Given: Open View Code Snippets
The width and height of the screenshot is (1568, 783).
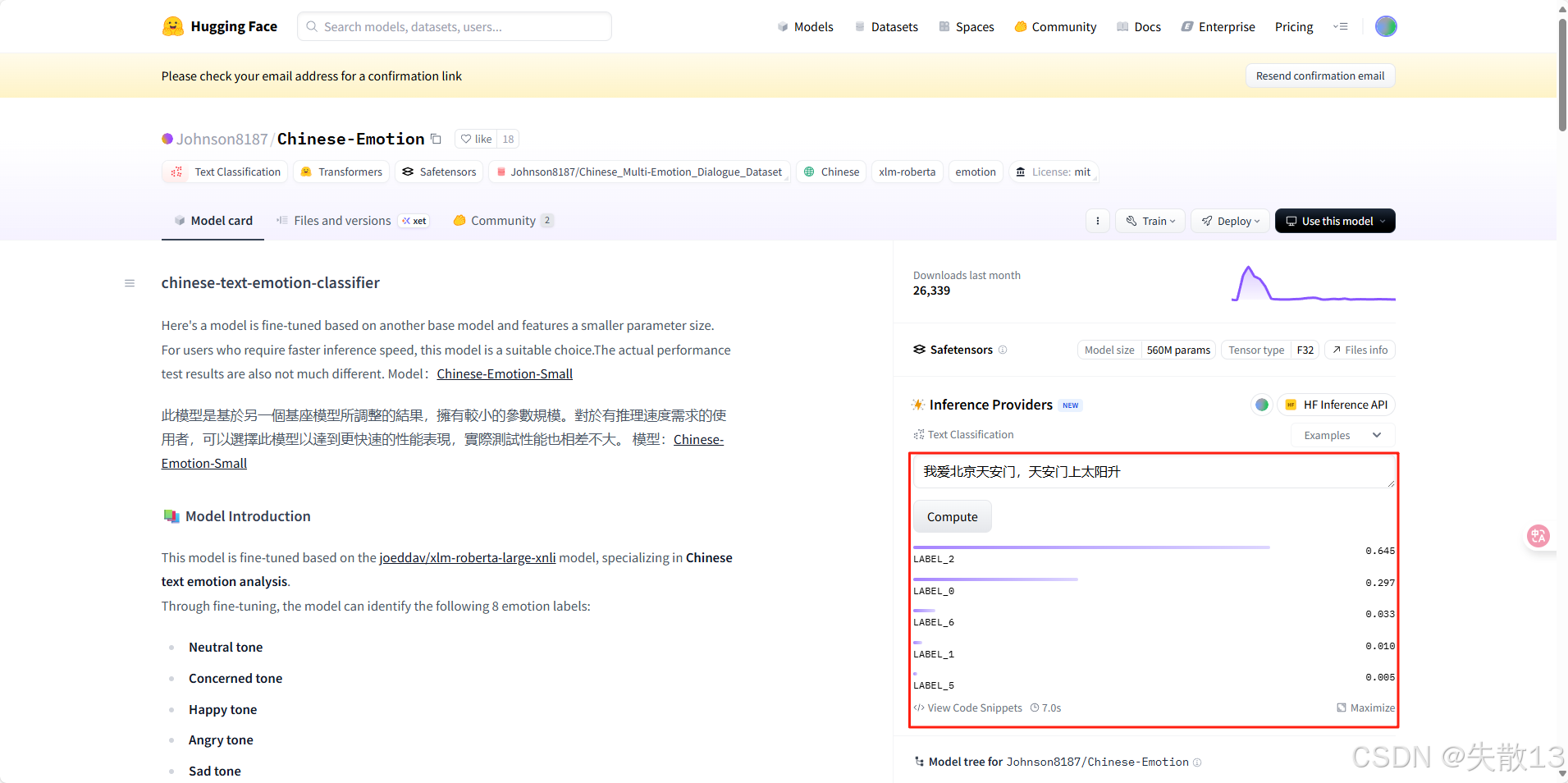Looking at the screenshot, I should click(968, 707).
